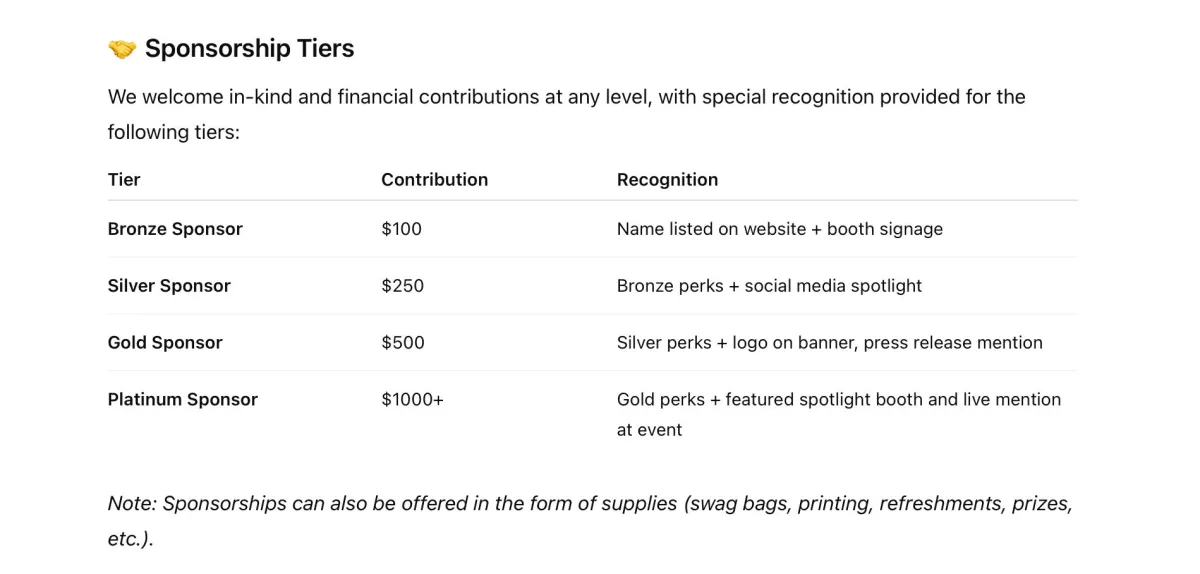Click the 'Gold perks + featured spotlight booth' cell
The width and height of the screenshot is (1200, 574).
pyautogui.click(x=839, y=415)
